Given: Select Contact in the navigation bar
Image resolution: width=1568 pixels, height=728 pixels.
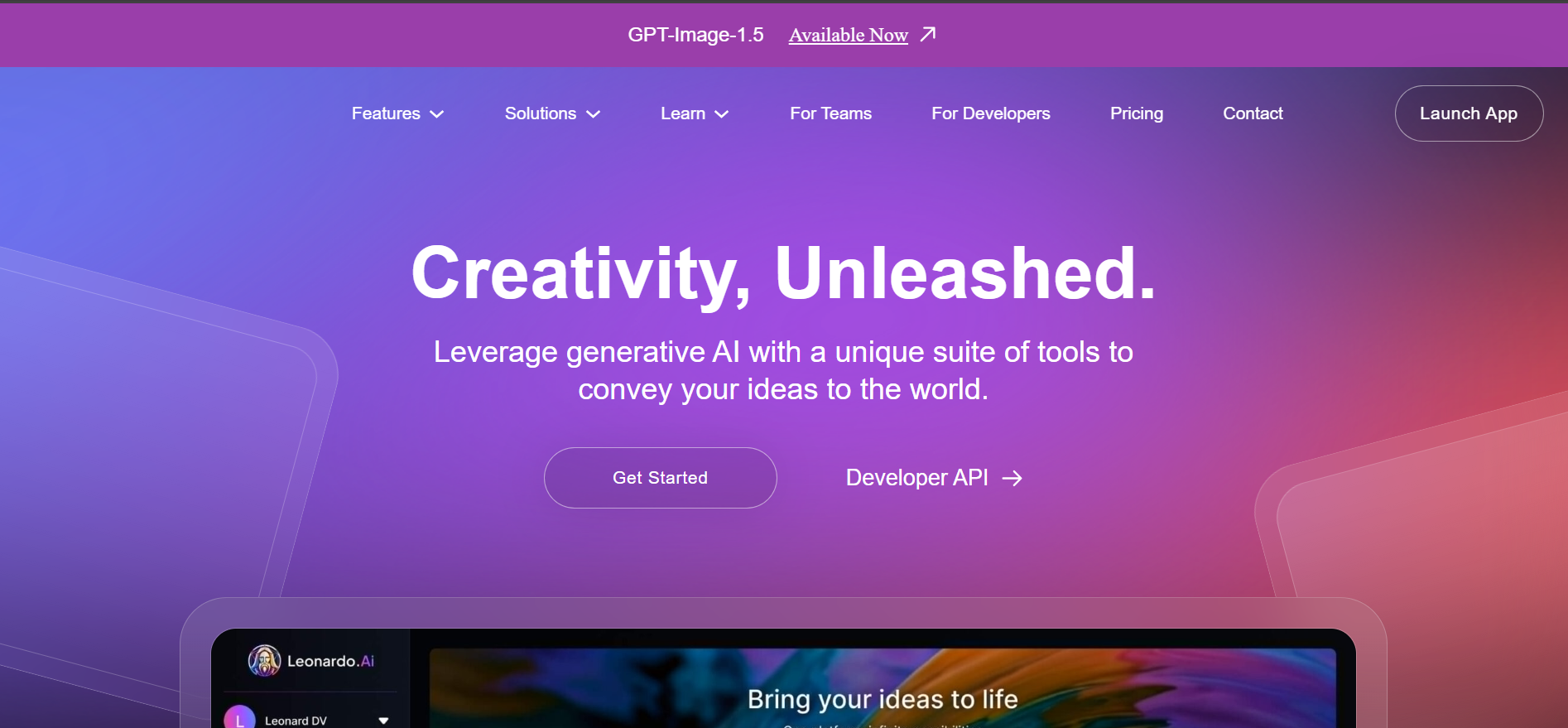Looking at the screenshot, I should 1253,113.
